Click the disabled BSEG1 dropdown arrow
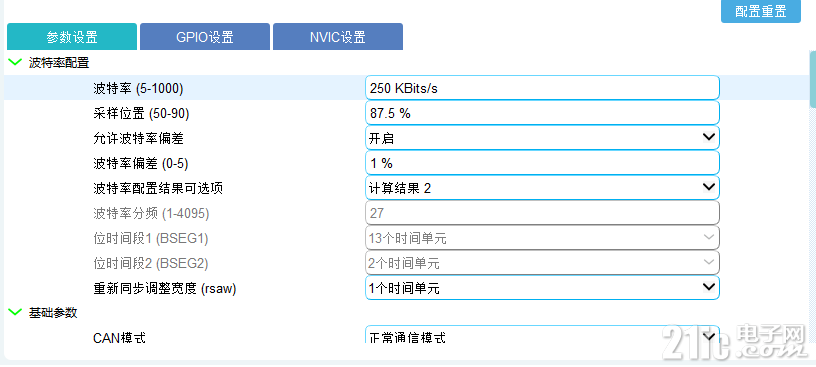This screenshot has height=367, width=816. [x=709, y=238]
